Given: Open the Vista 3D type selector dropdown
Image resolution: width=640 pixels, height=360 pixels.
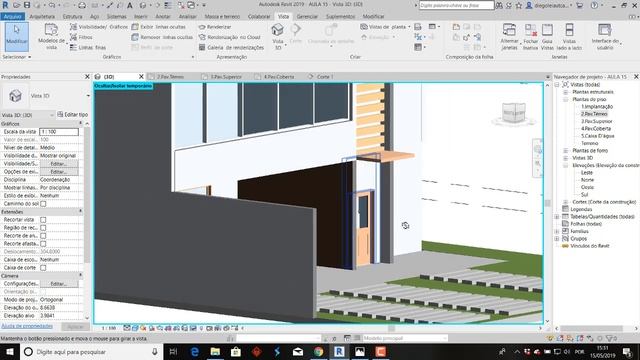Looking at the screenshot, I should 88,96.
